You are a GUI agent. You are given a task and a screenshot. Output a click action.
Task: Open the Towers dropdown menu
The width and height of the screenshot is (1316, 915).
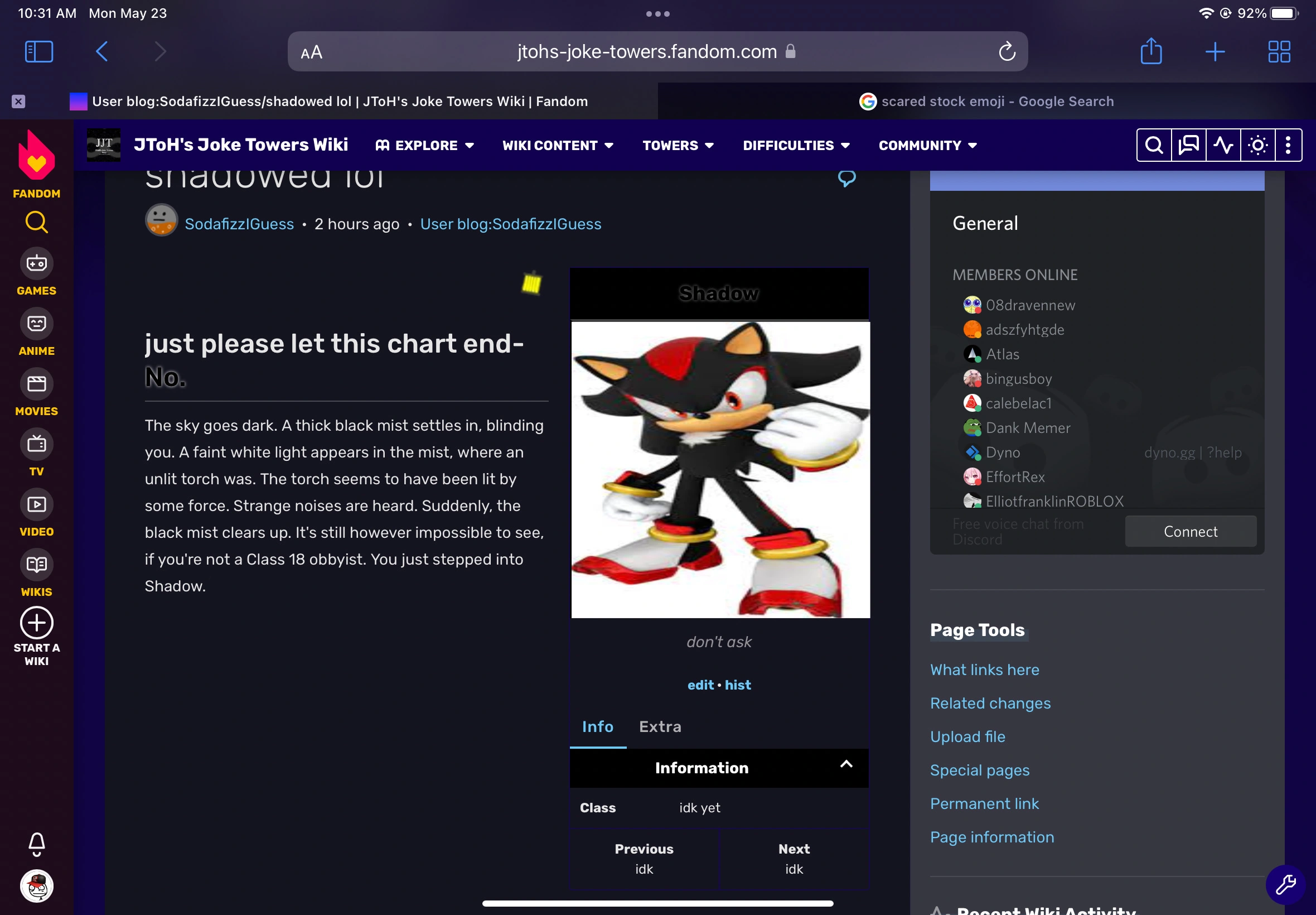coord(678,146)
